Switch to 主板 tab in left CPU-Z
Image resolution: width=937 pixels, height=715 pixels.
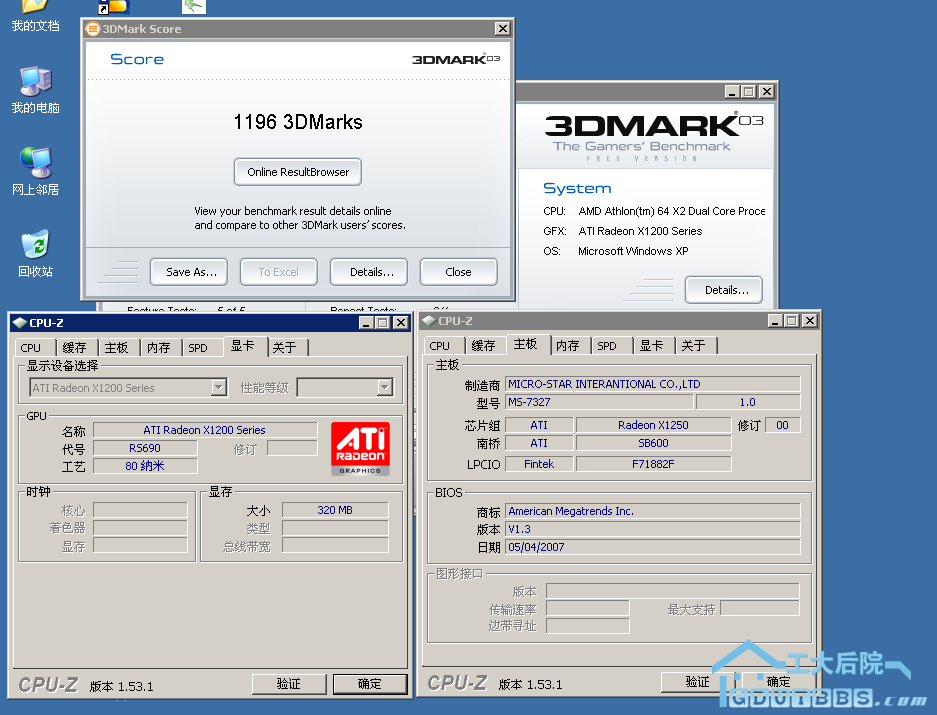tap(118, 347)
